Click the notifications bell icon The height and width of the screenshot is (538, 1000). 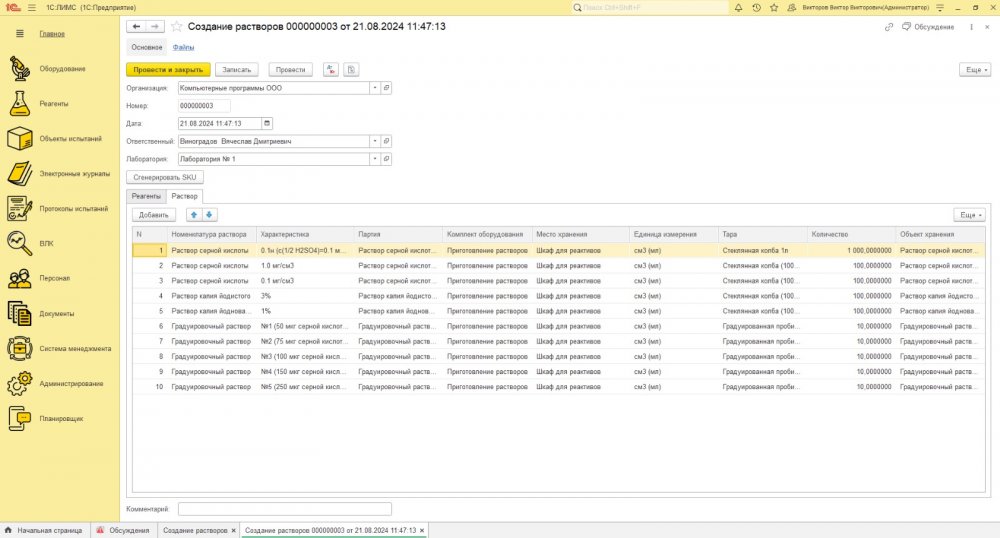(739, 8)
